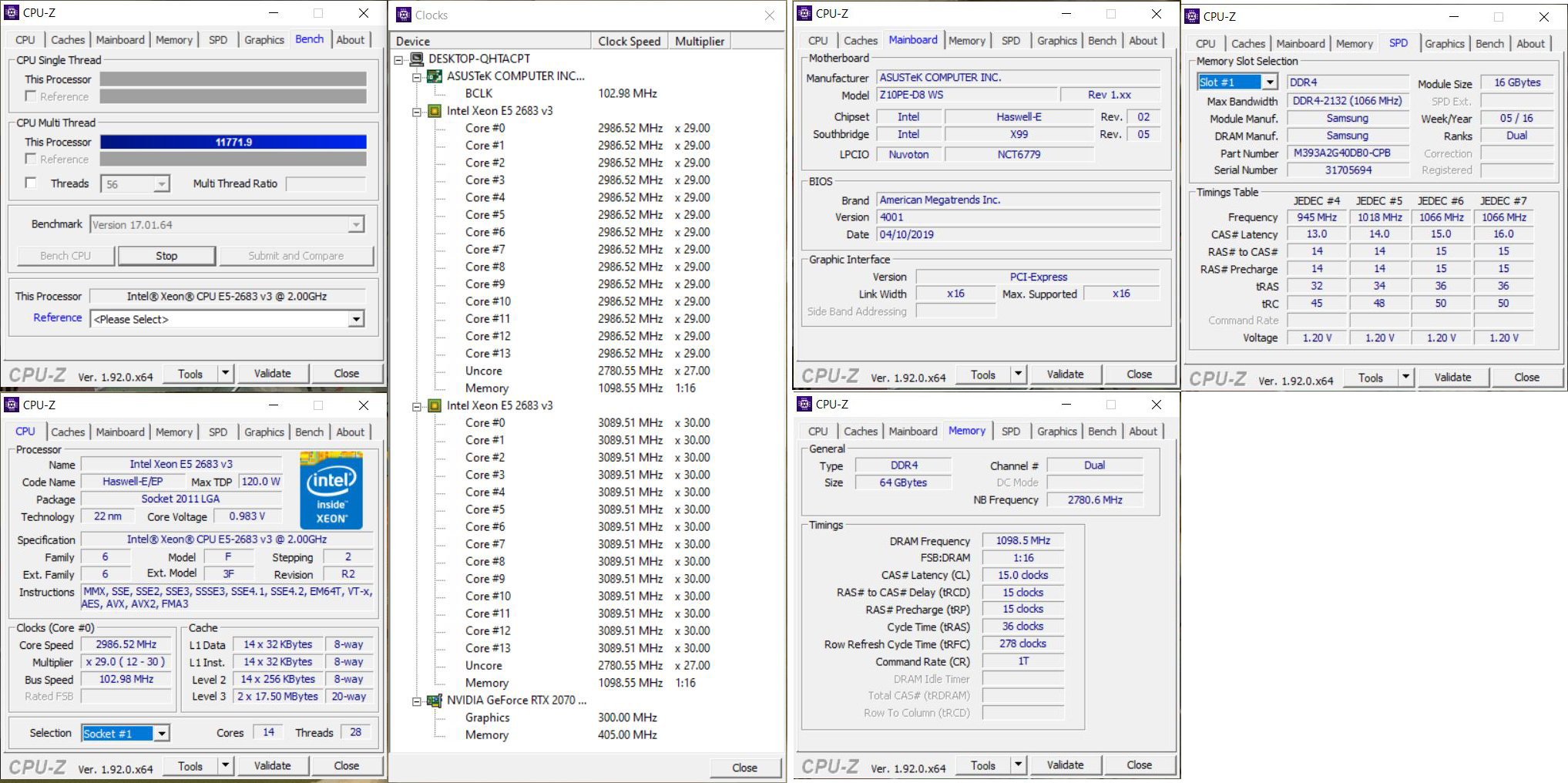Click the second Intel Xeon E5 2683 v3 chip icon
This screenshot has height=783, width=1568.
tap(435, 405)
